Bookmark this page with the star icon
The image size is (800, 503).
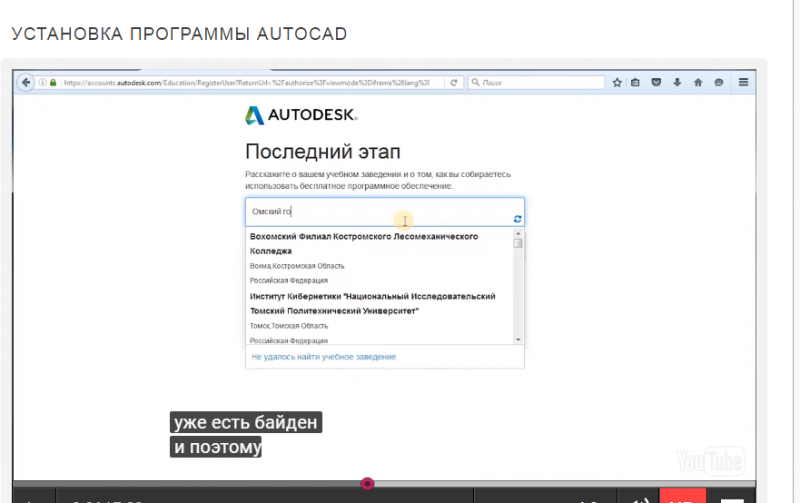[617, 82]
